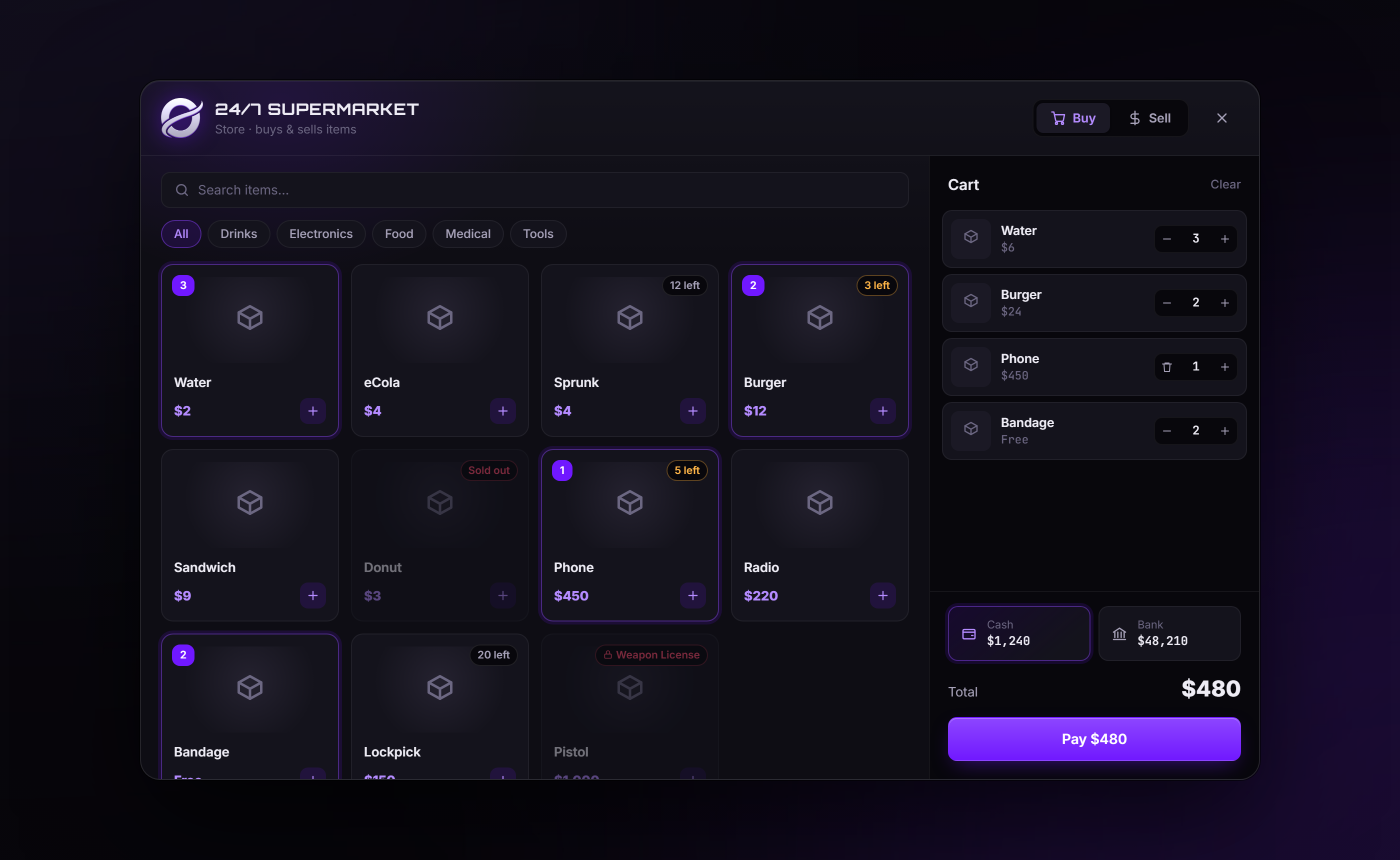Image resolution: width=1400 pixels, height=860 pixels.
Task: Add Sandwich using its plus button
Action: tap(313, 595)
